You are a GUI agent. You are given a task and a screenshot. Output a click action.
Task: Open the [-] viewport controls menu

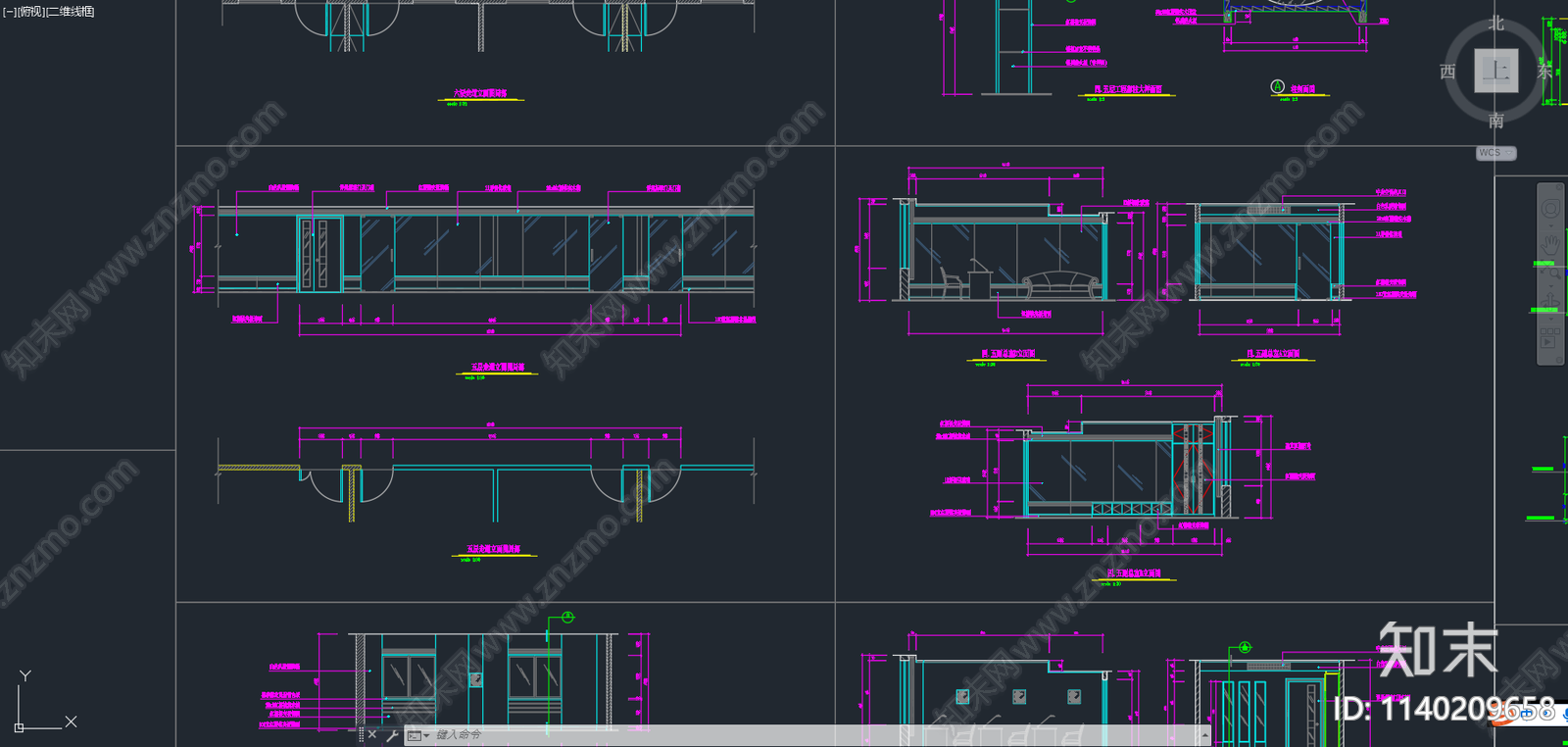point(10,12)
